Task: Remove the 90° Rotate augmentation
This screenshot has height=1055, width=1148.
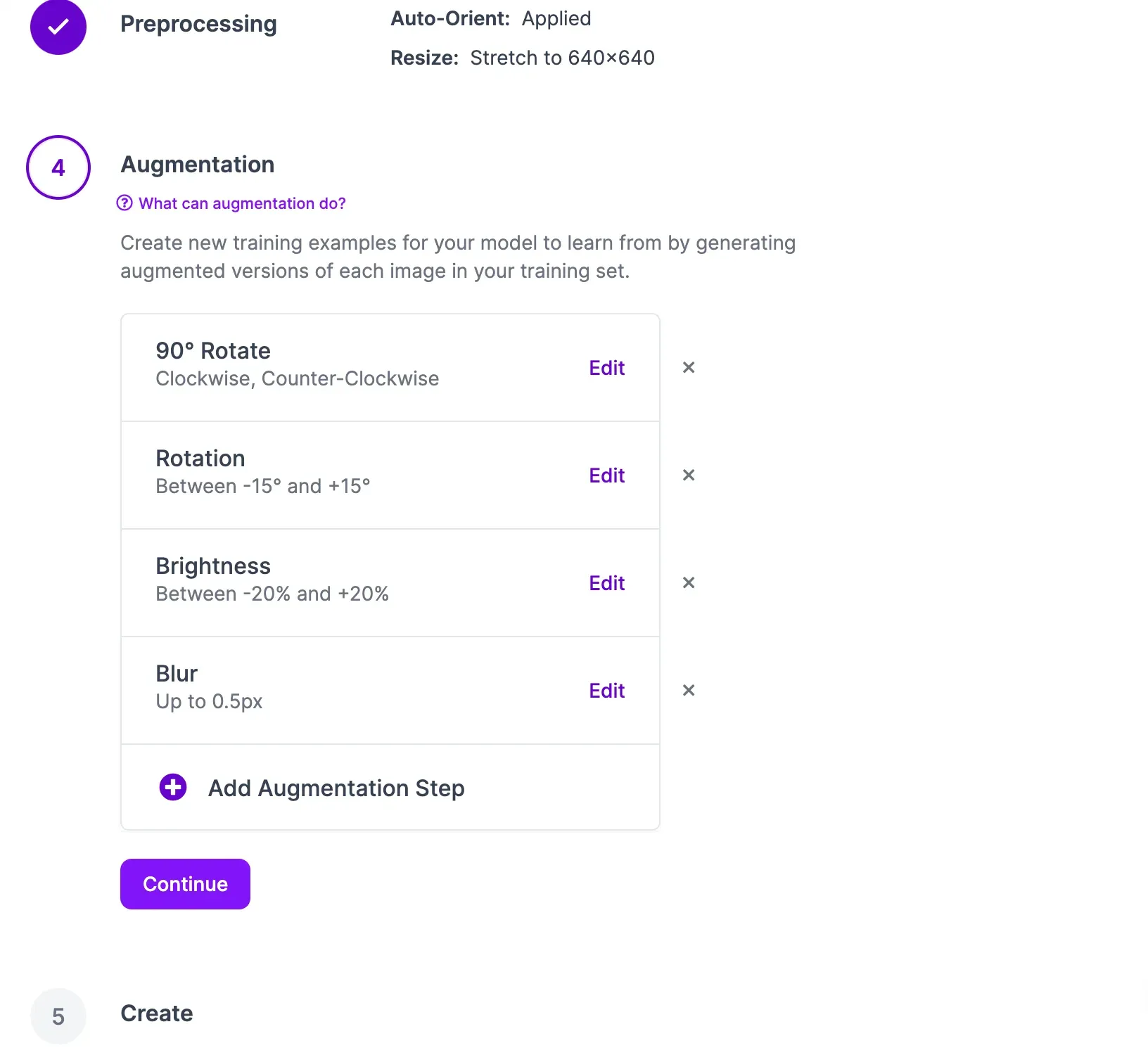Action: [689, 368]
